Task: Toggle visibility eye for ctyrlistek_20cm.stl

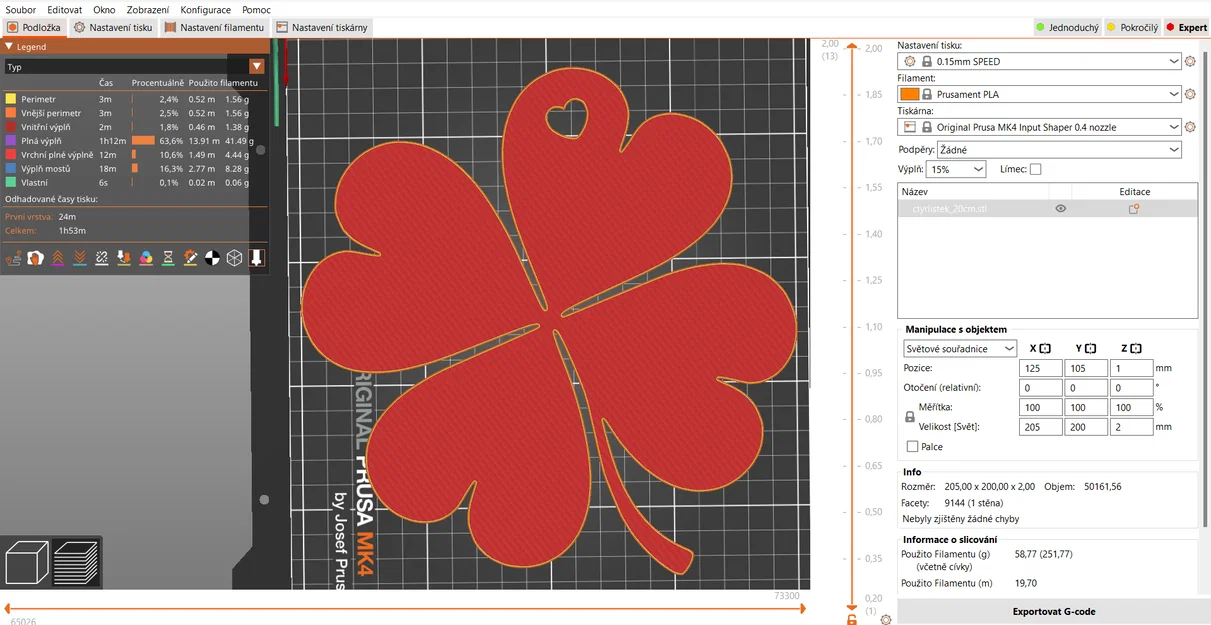Action: pos(1060,209)
